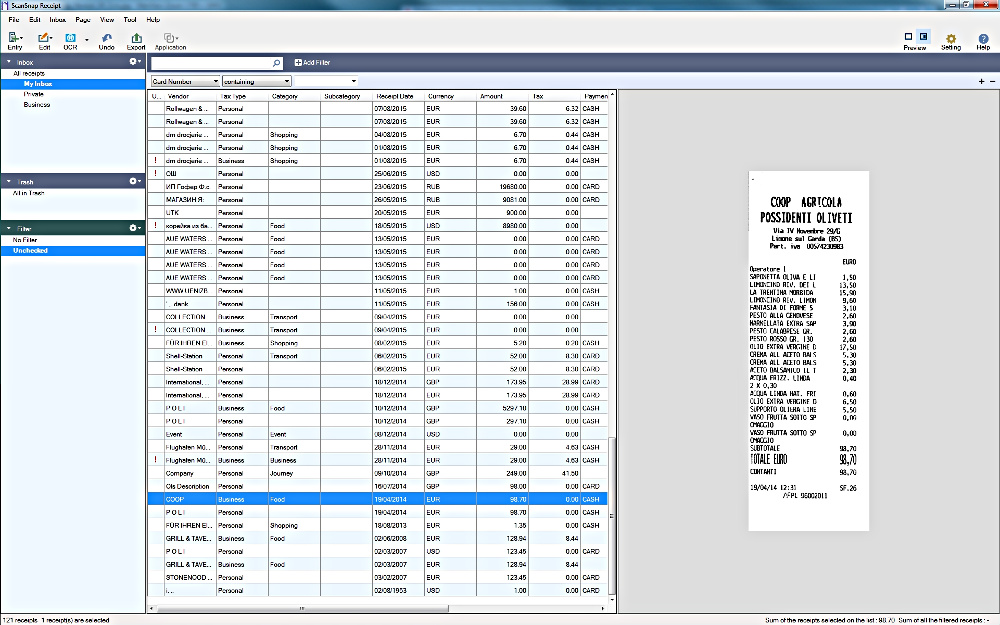Open the Setting gear icon
Screen dimensions: 1000x625
click(x=951, y=38)
